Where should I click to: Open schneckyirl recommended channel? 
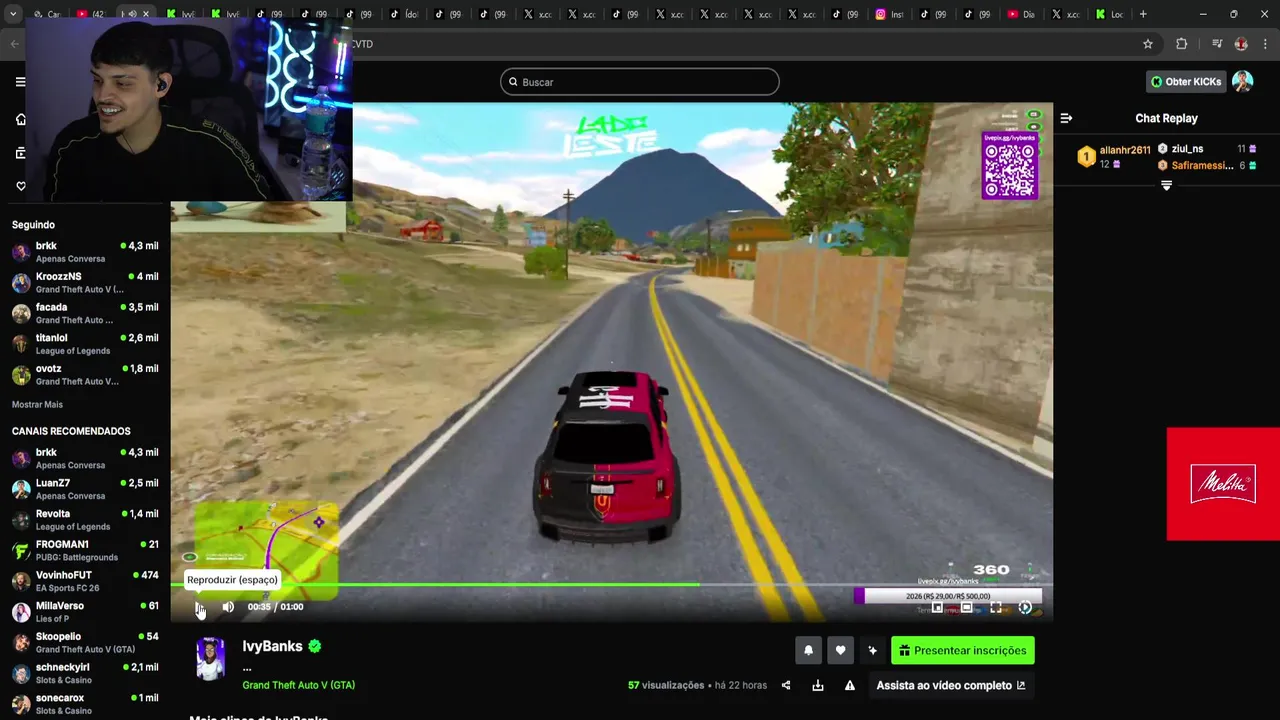tap(85, 673)
